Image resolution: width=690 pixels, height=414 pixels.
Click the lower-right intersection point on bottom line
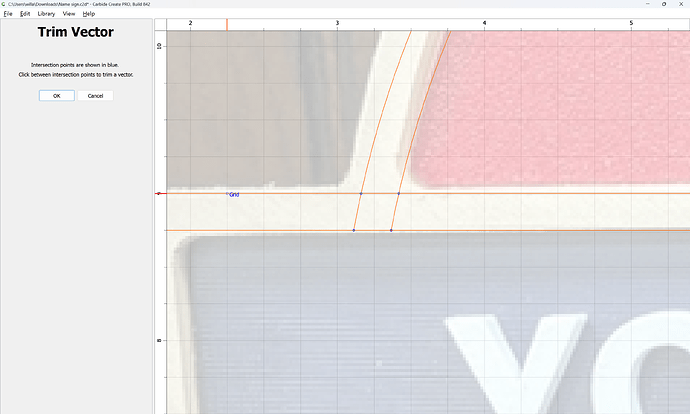tap(391, 231)
